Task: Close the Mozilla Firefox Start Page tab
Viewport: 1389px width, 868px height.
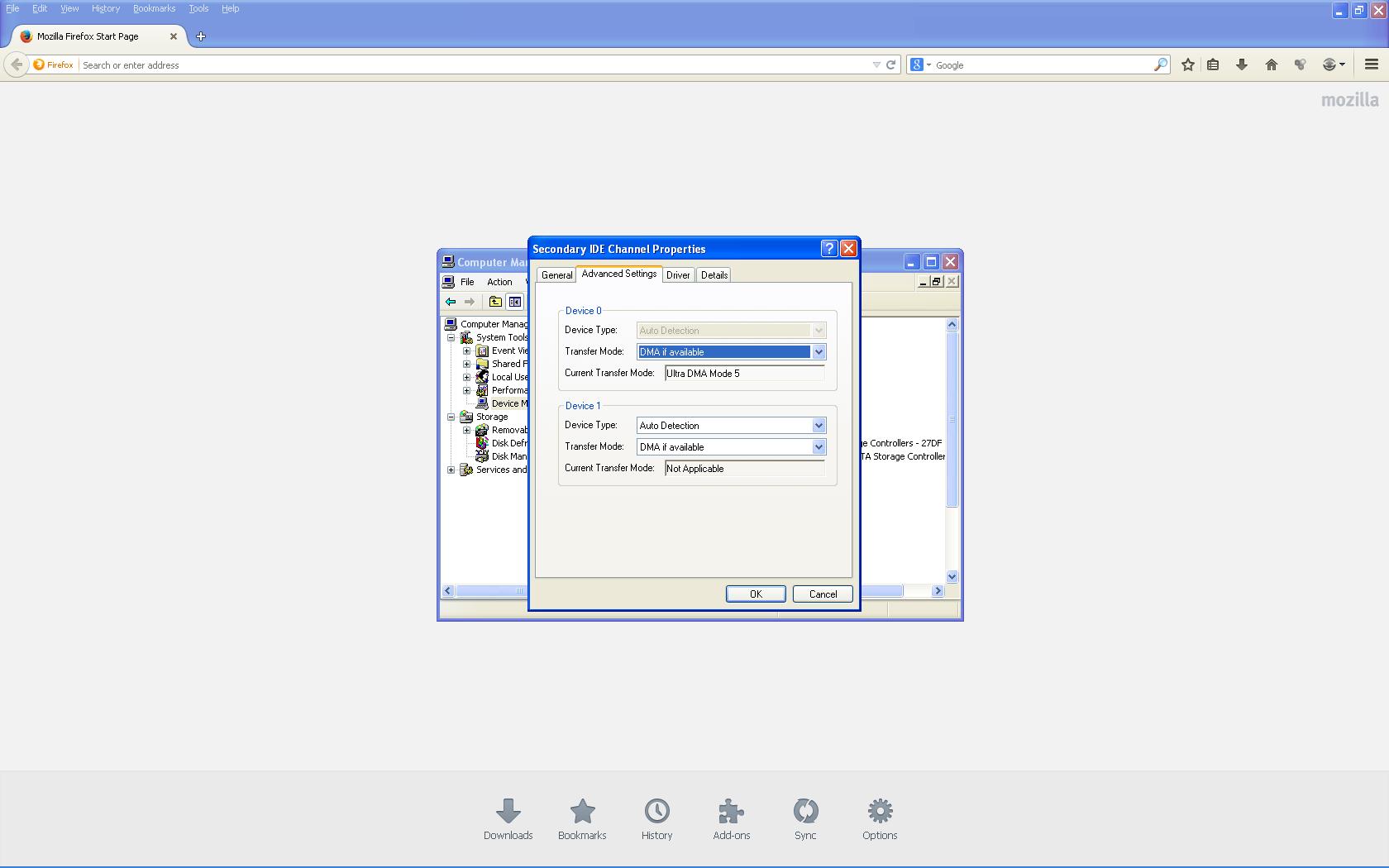Action: (x=174, y=36)
